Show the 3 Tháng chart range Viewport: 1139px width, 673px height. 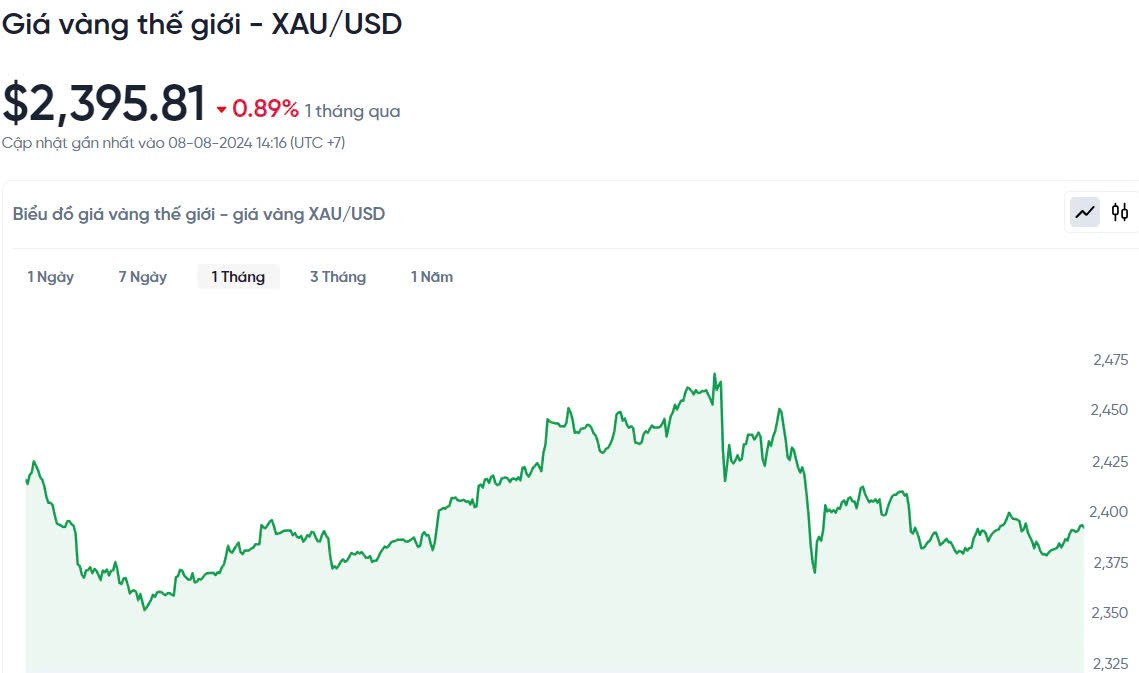(x=338, y=277)
